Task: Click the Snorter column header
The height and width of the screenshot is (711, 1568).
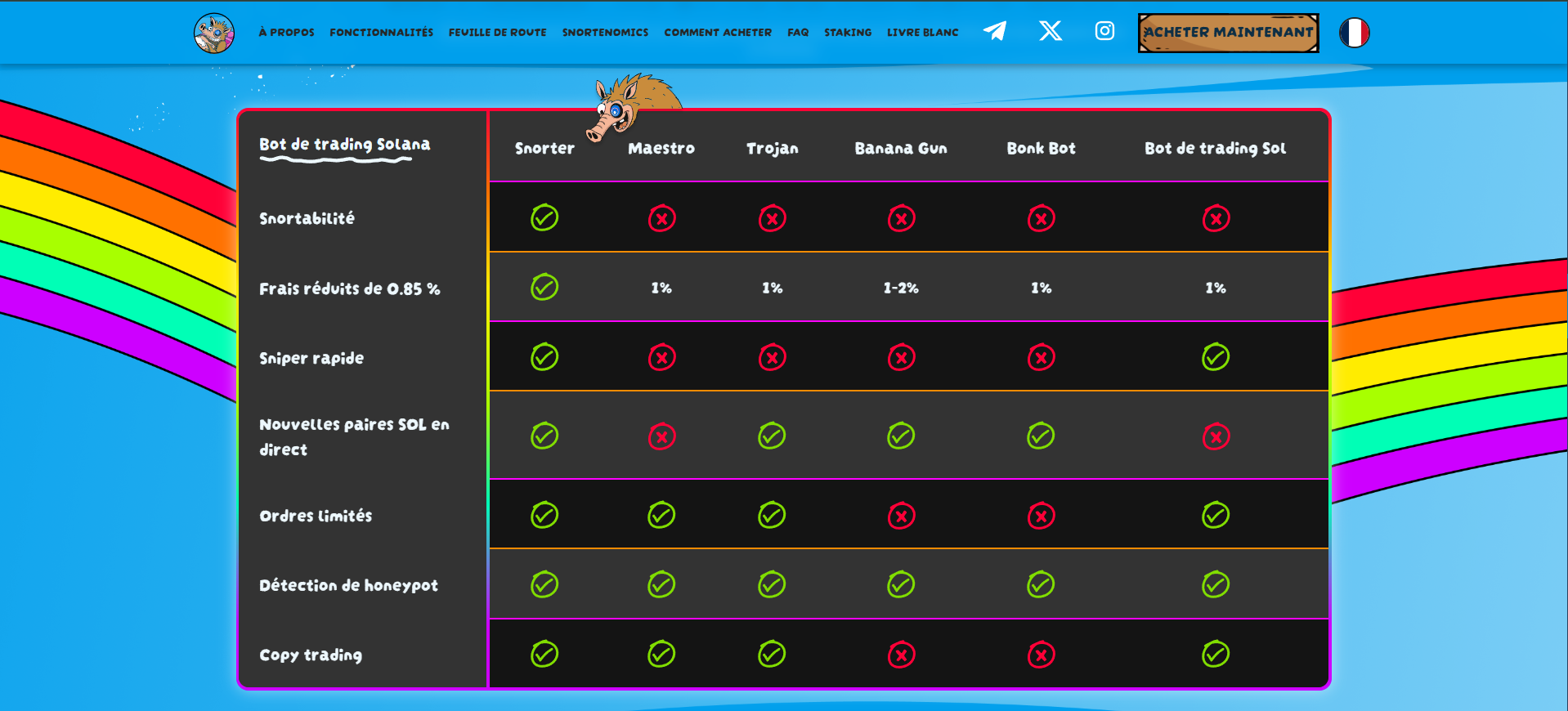Action: (x=544, y=148)
